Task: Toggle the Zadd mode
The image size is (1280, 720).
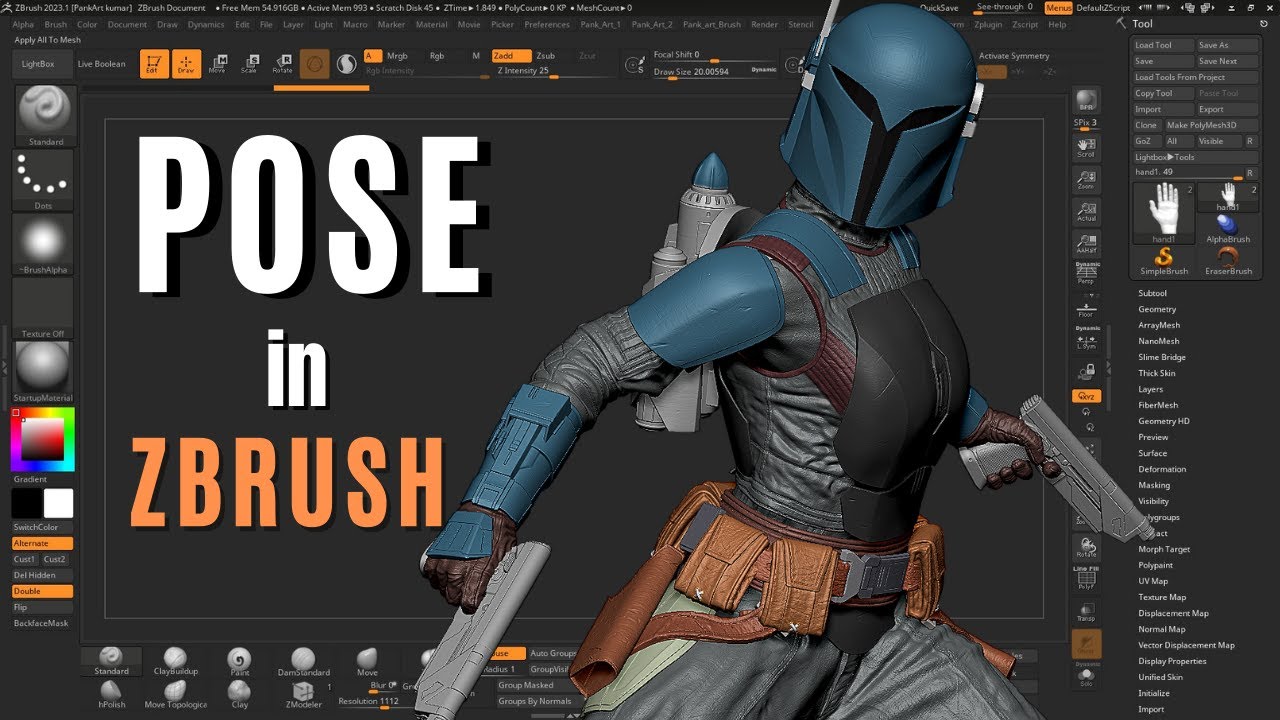Action: (x=510, y=56)
